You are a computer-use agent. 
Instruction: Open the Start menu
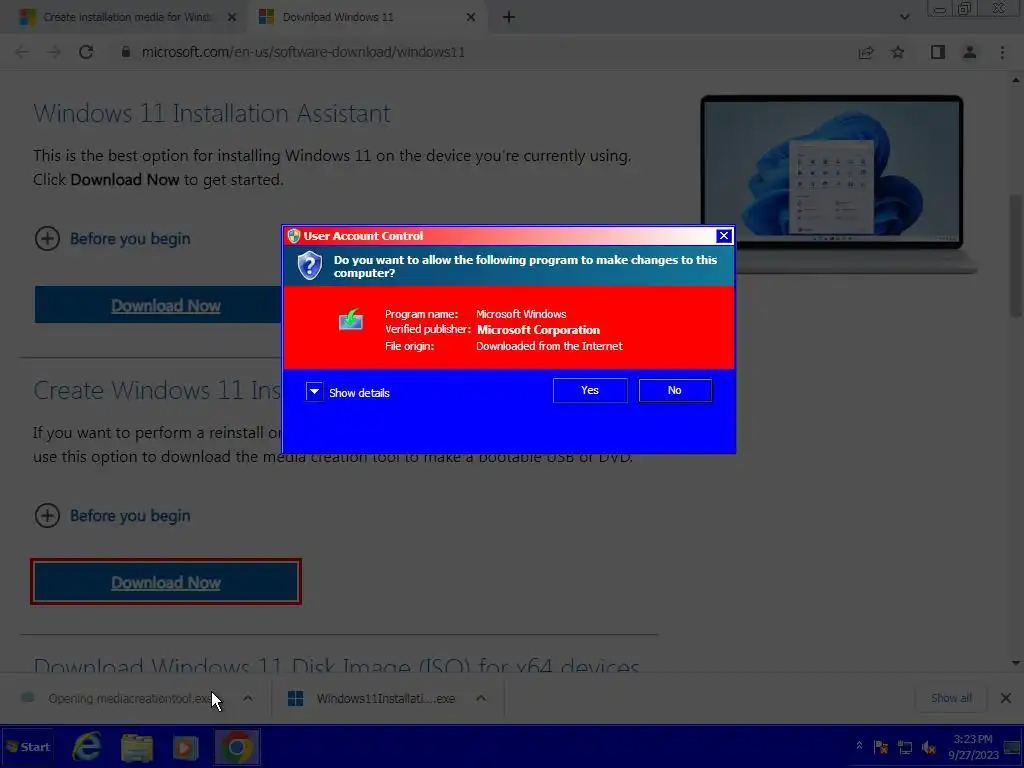(x=27, y=747)
